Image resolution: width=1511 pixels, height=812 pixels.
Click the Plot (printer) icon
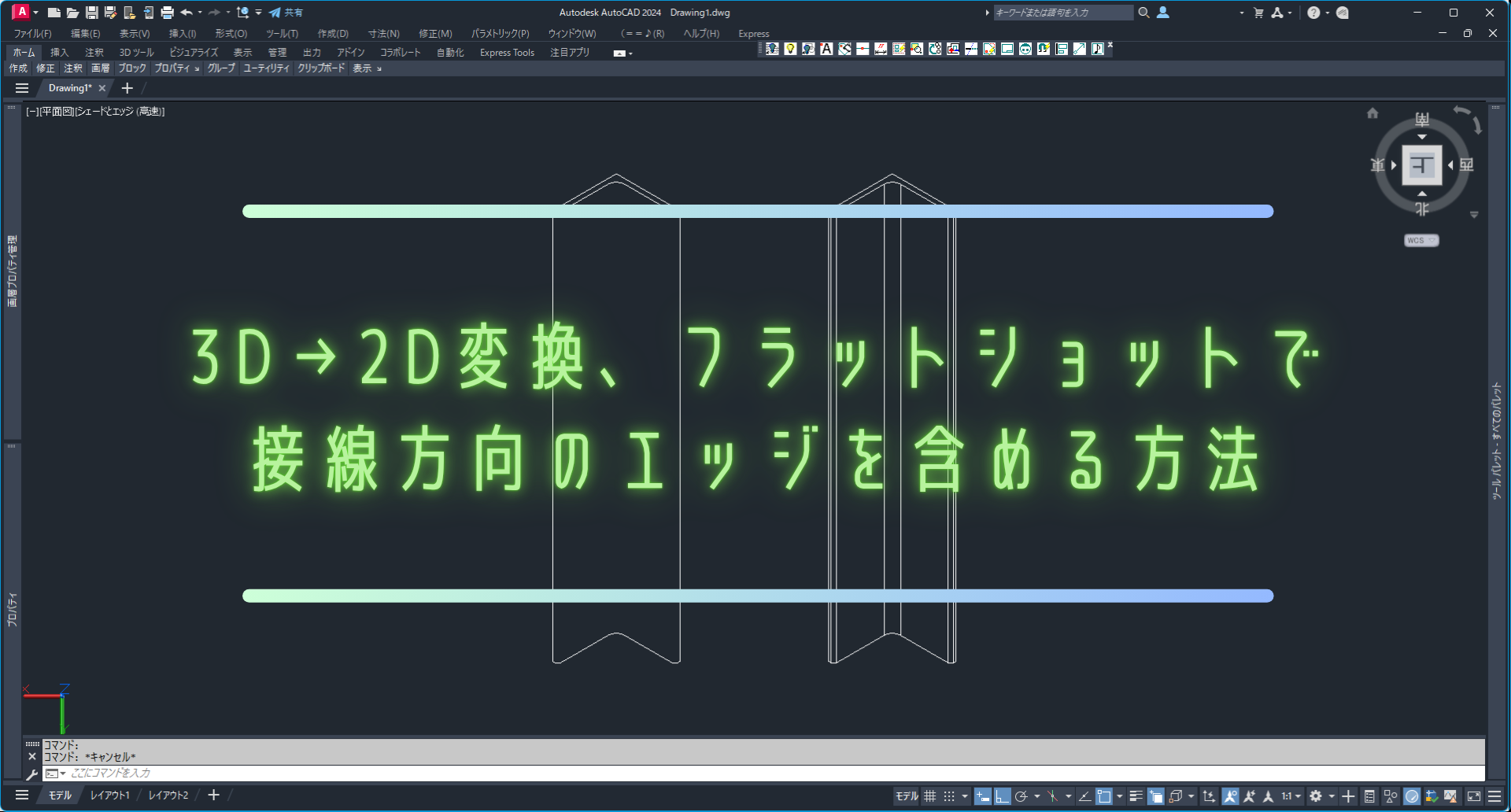[167, 13]
